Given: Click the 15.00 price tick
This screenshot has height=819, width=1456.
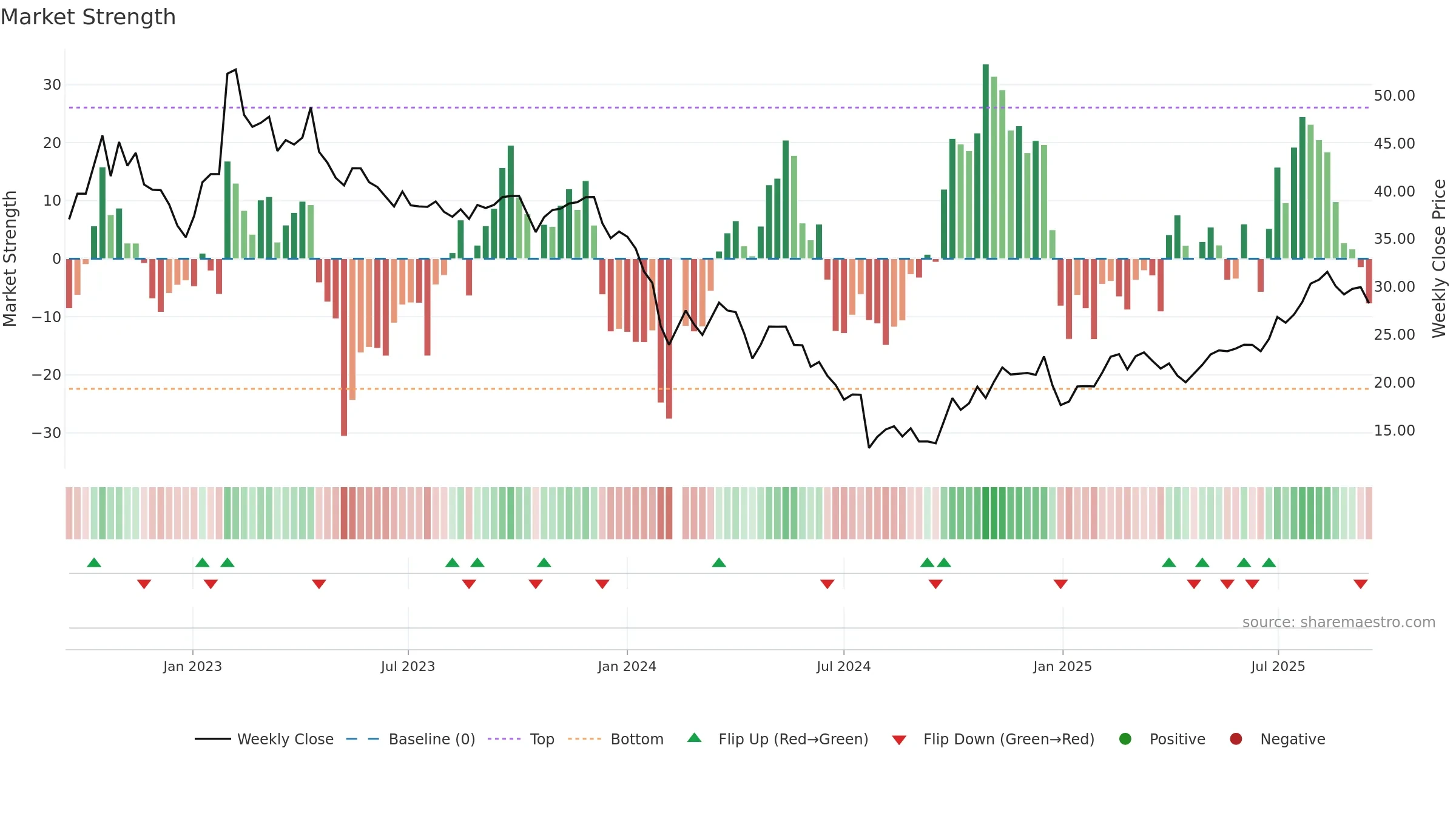Looking at the screenshot, I should coord(1394,430).
